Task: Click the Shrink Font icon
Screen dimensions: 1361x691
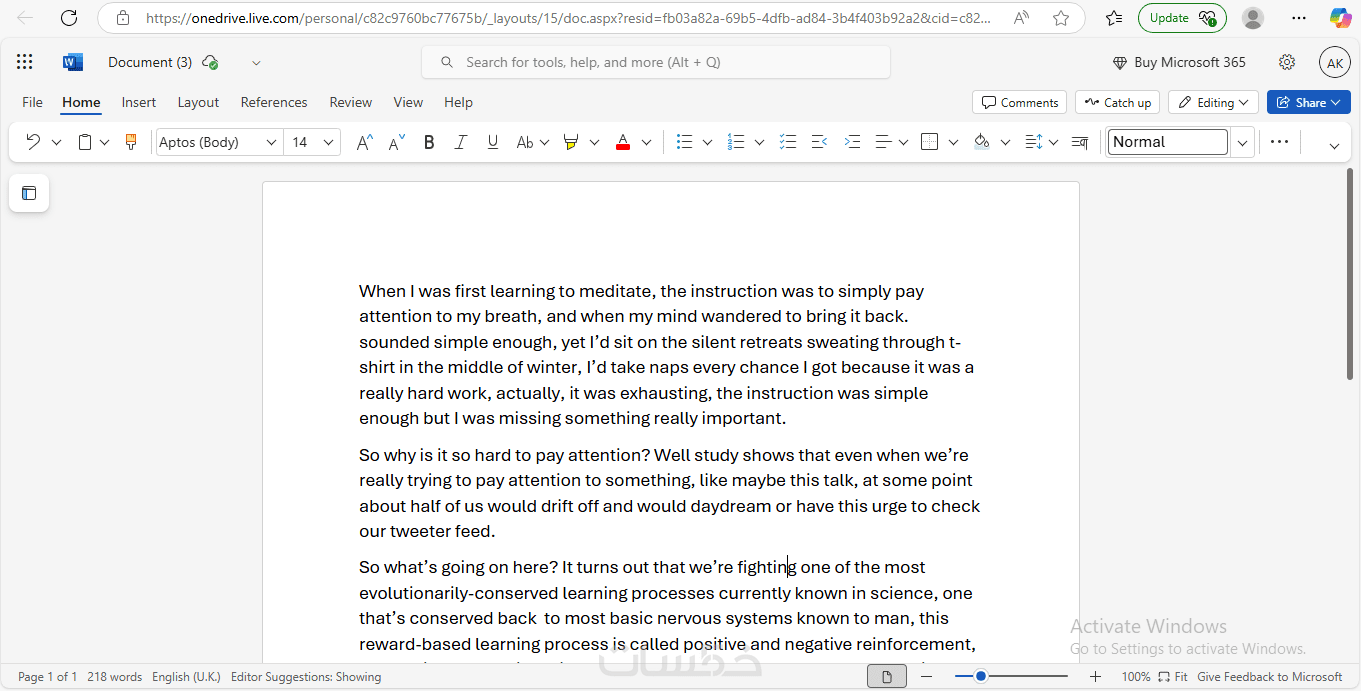Action: coord(397,142)
